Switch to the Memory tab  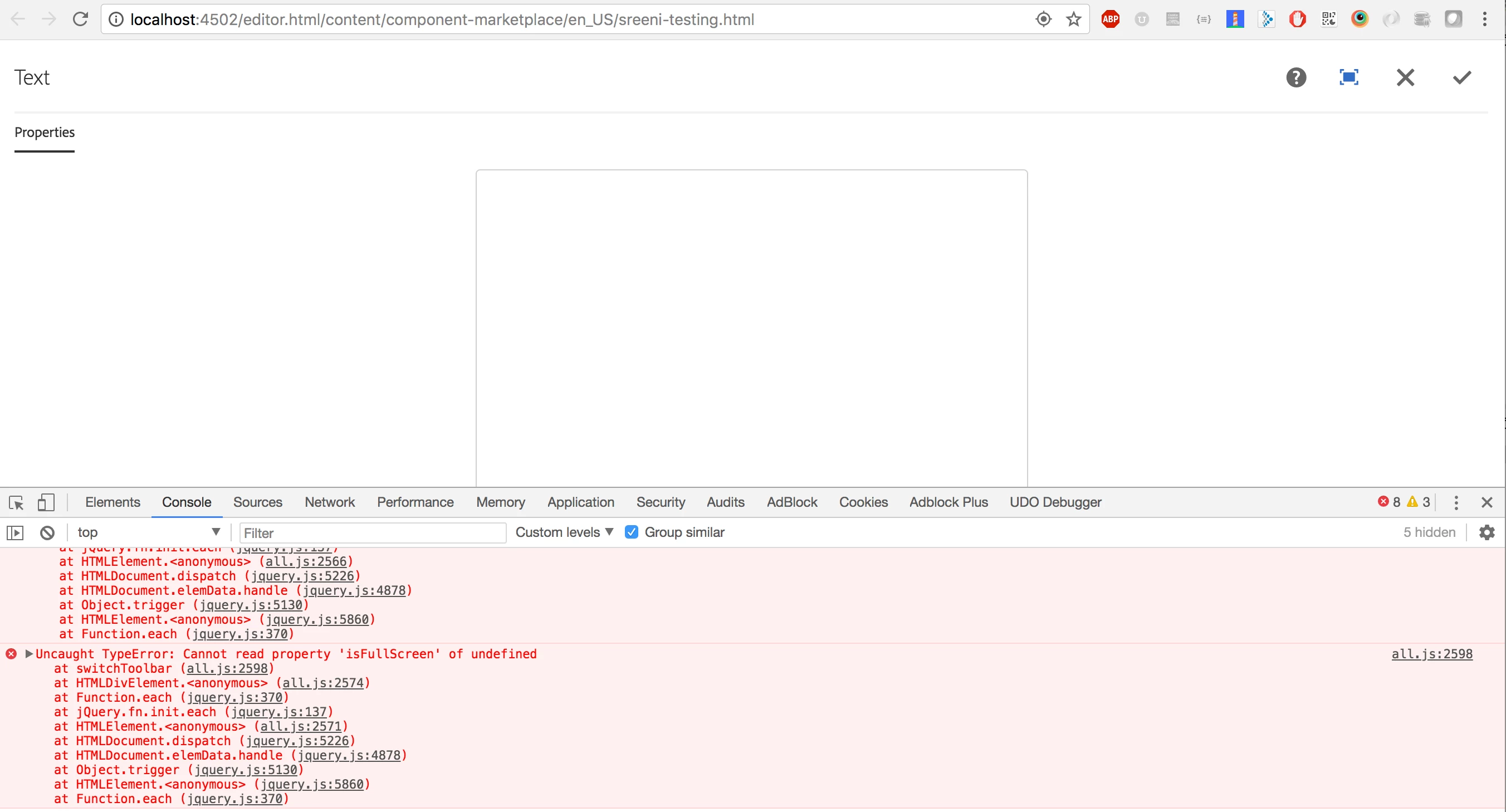(501, 502)
